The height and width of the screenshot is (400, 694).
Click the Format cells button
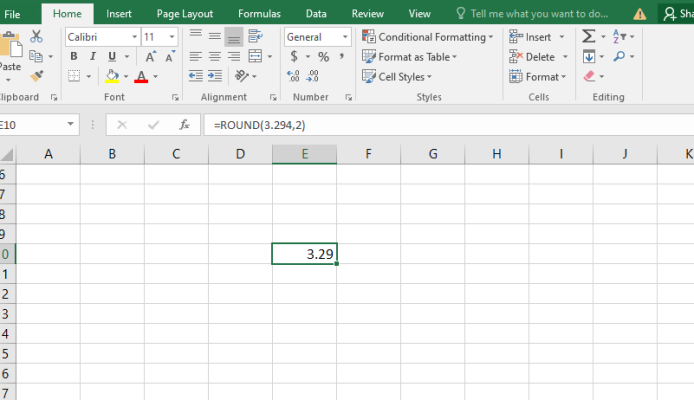point(537,77)
